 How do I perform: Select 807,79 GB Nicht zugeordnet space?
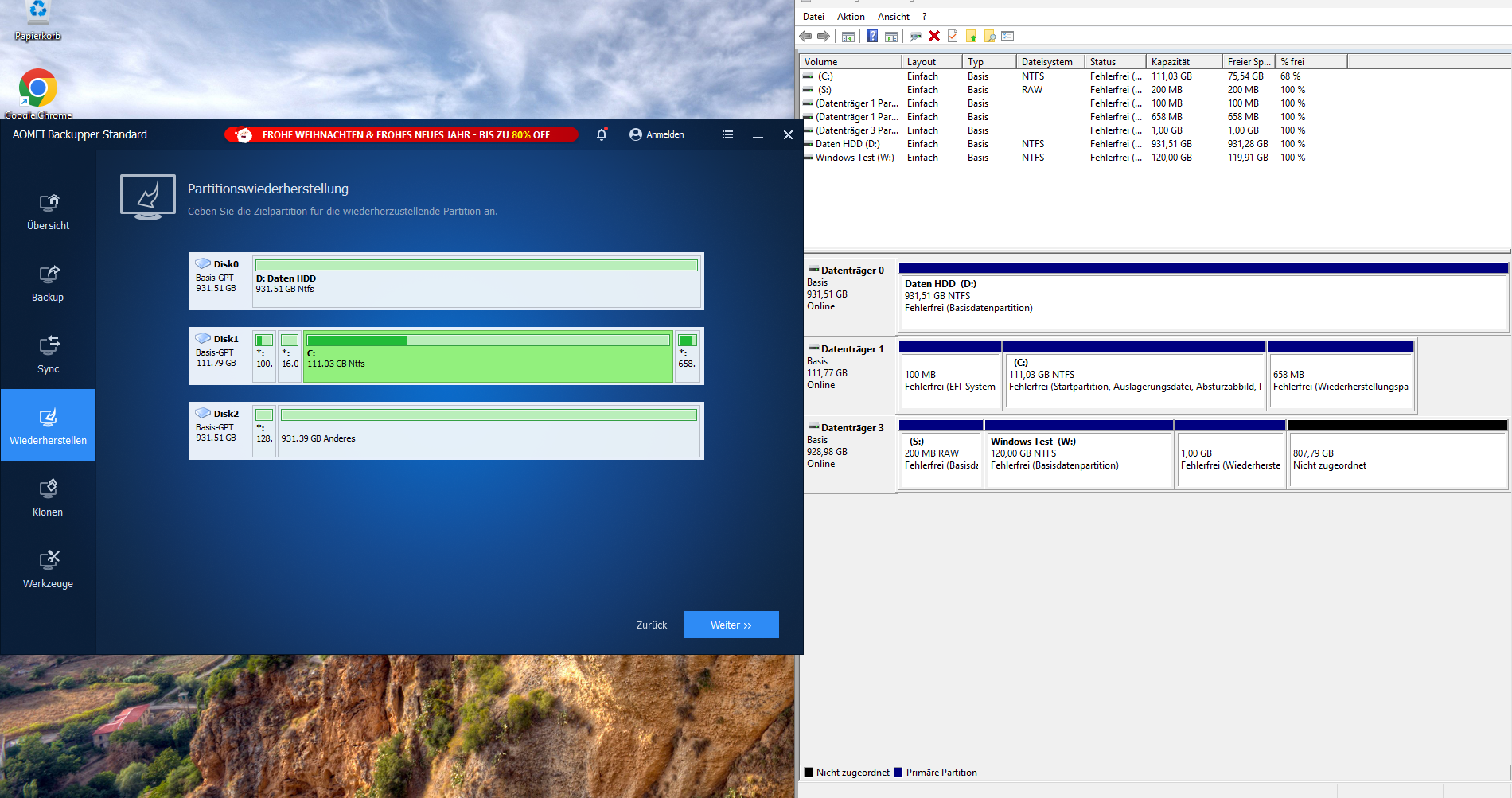[1397, 453]
